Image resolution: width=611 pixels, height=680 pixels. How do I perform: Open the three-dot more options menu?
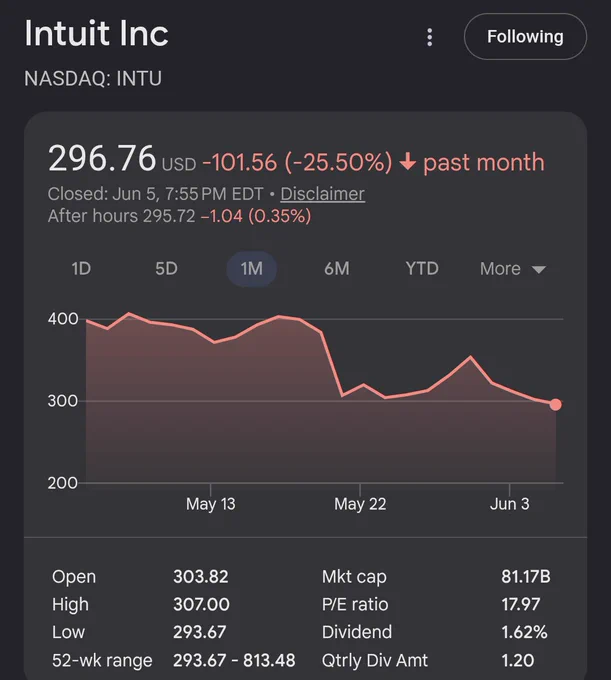[429, 37]
